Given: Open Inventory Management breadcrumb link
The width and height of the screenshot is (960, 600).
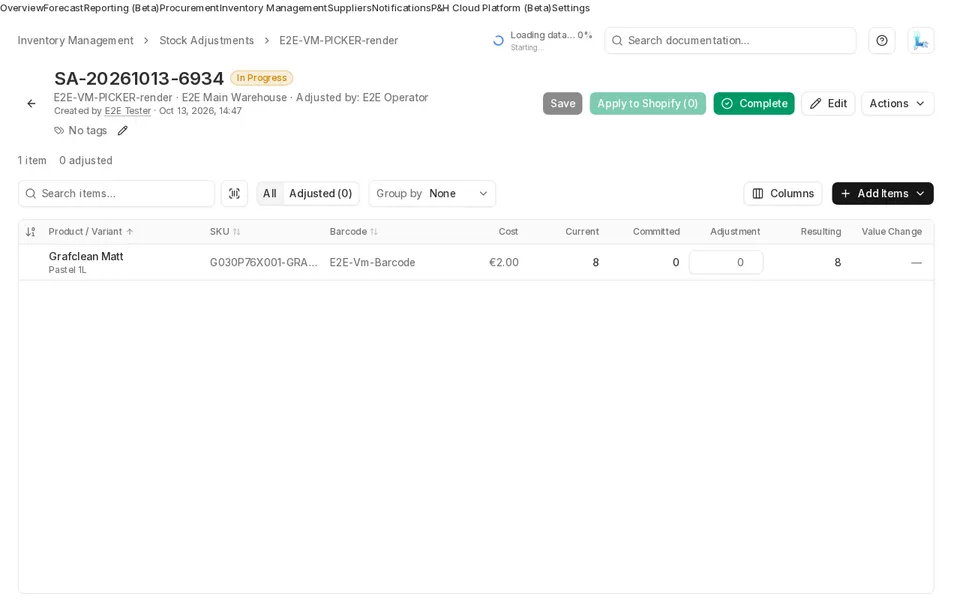Looking at the screenshot, I should point(75,40).
